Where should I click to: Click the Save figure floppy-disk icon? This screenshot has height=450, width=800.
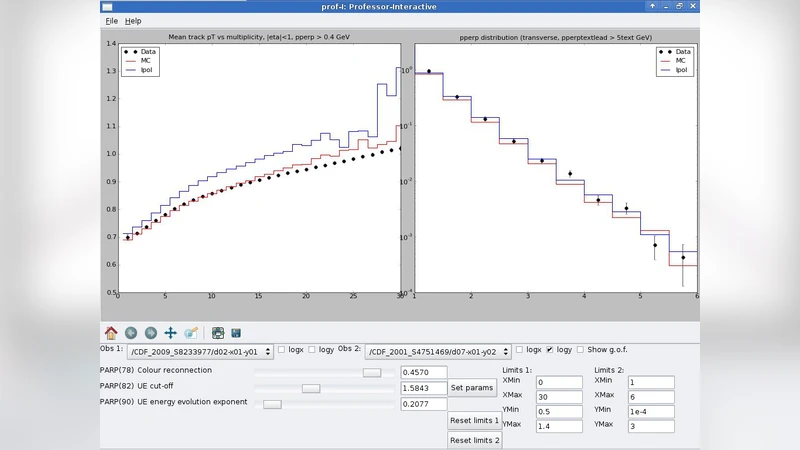(236, 333)
